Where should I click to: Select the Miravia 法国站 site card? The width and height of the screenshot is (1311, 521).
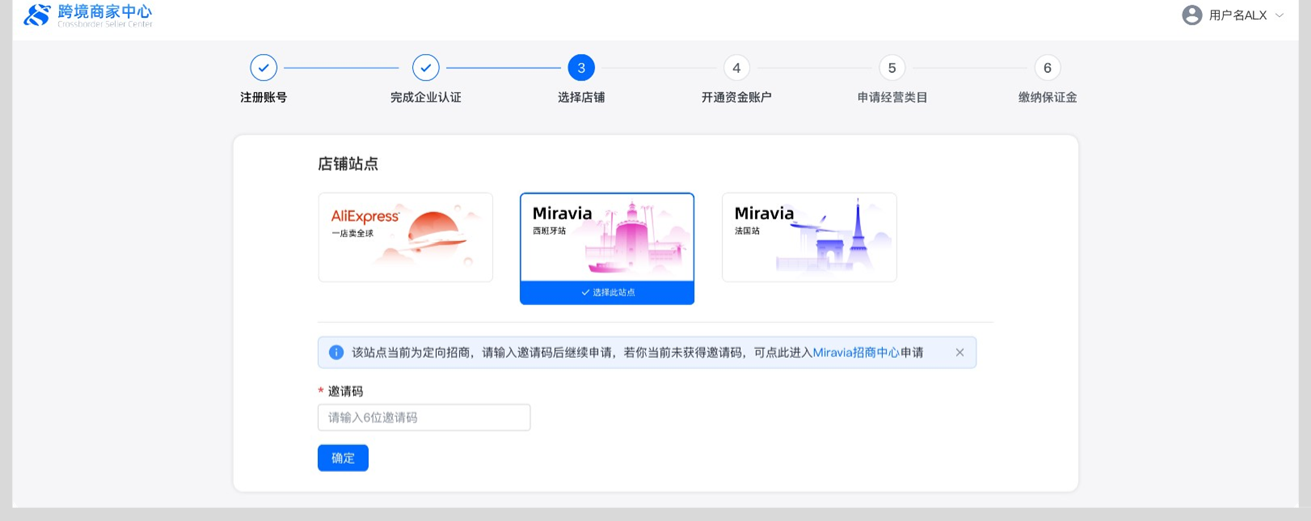(x=809, y=237)
